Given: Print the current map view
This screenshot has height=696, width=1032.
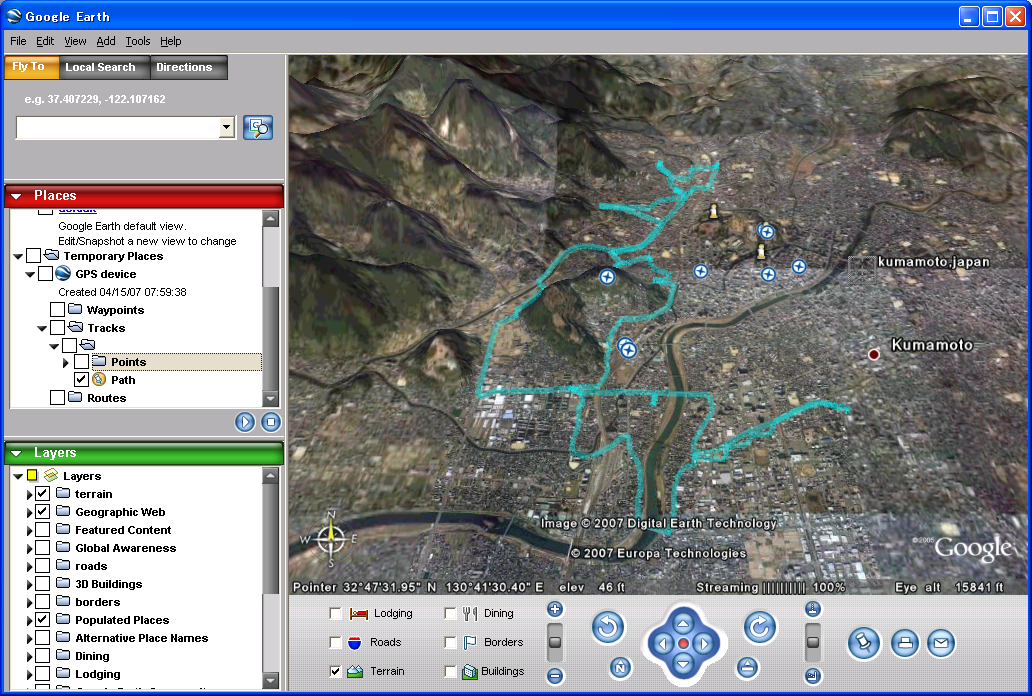Looking at the screenshot, I should [x=904, y=644].
